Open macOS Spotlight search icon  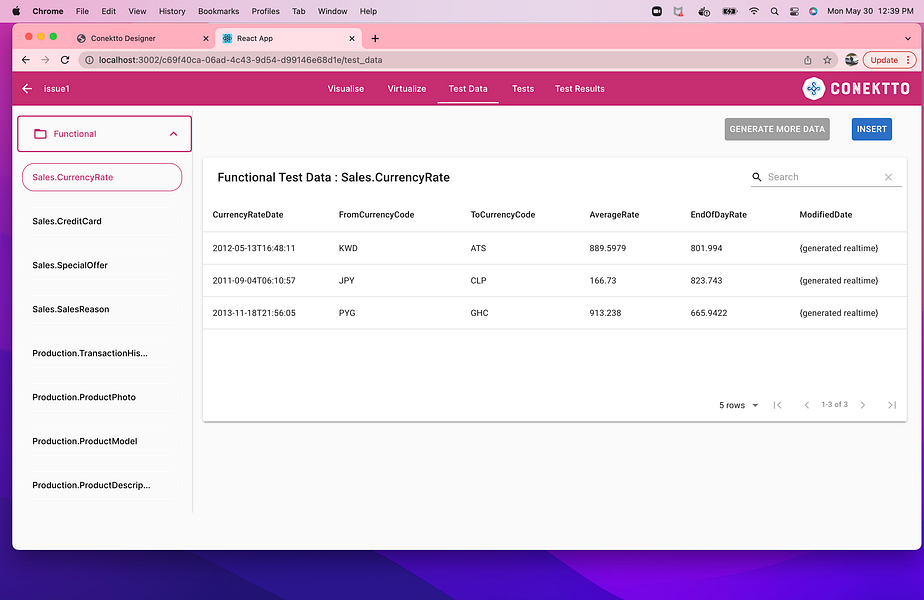tap(774, 11)
